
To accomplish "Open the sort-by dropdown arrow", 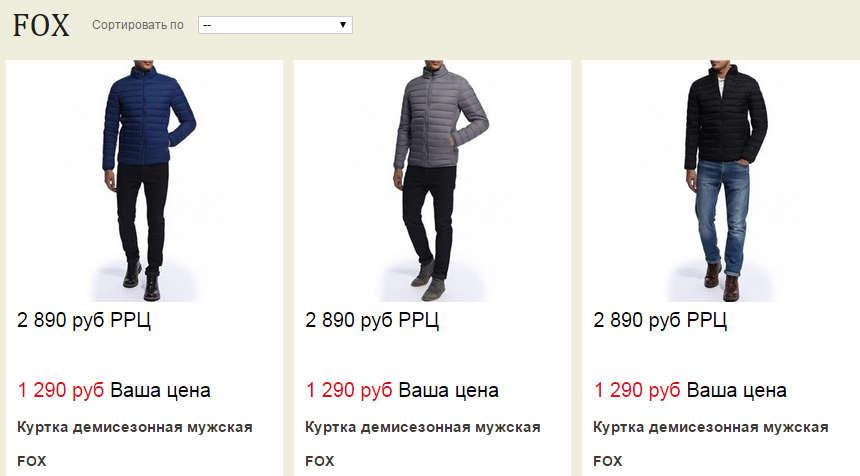I will pos(343,25).
